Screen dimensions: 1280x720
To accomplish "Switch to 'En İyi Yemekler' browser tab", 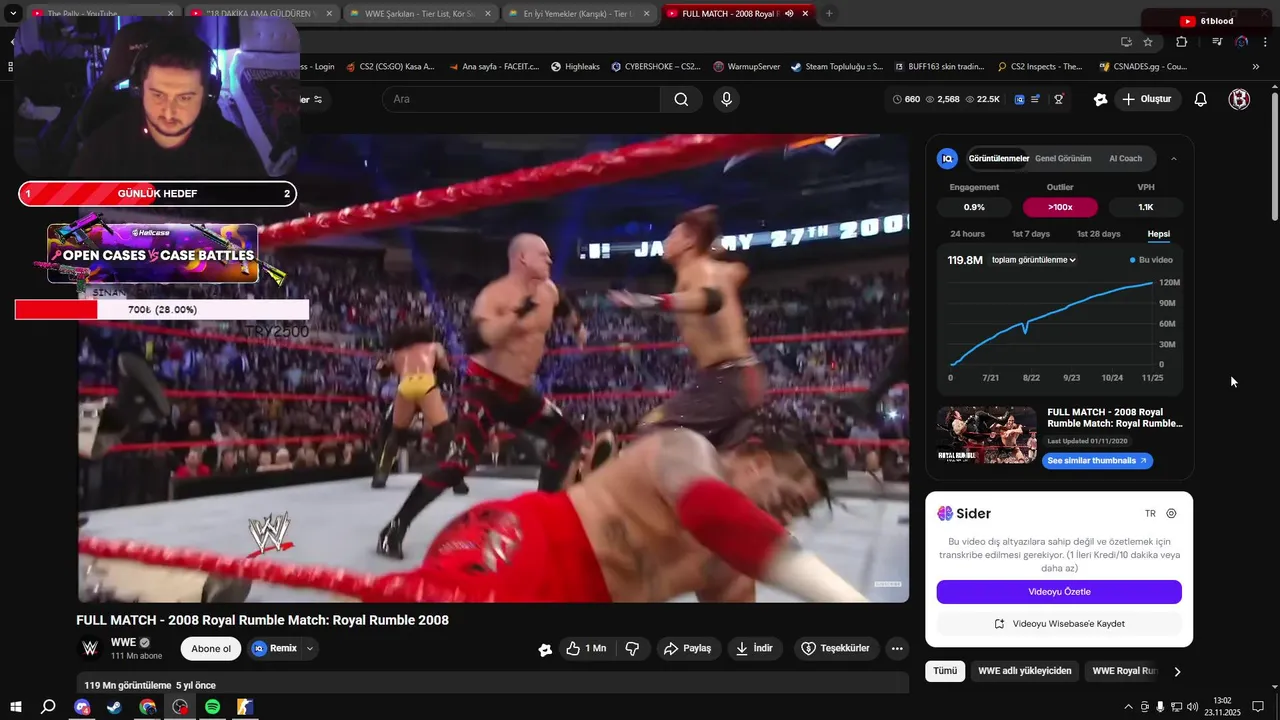I will coord(578,13).
